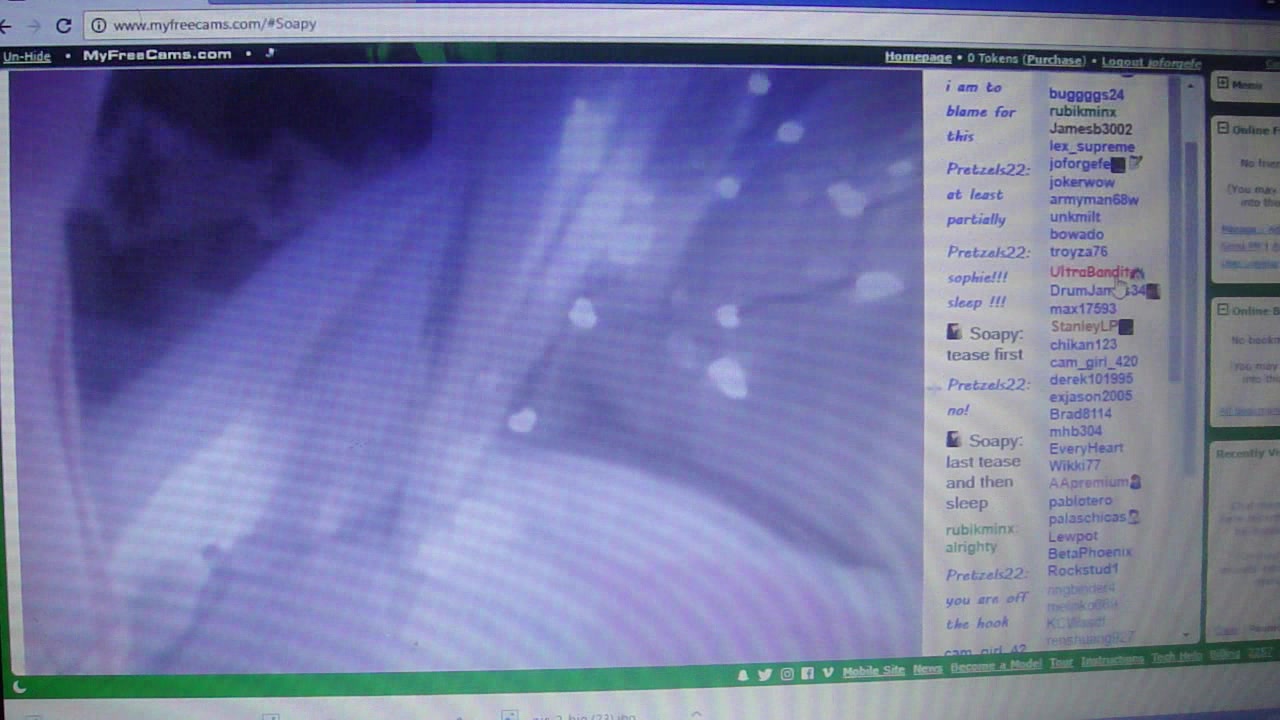
Task: Open the News footer link
Action: [927, 669]
